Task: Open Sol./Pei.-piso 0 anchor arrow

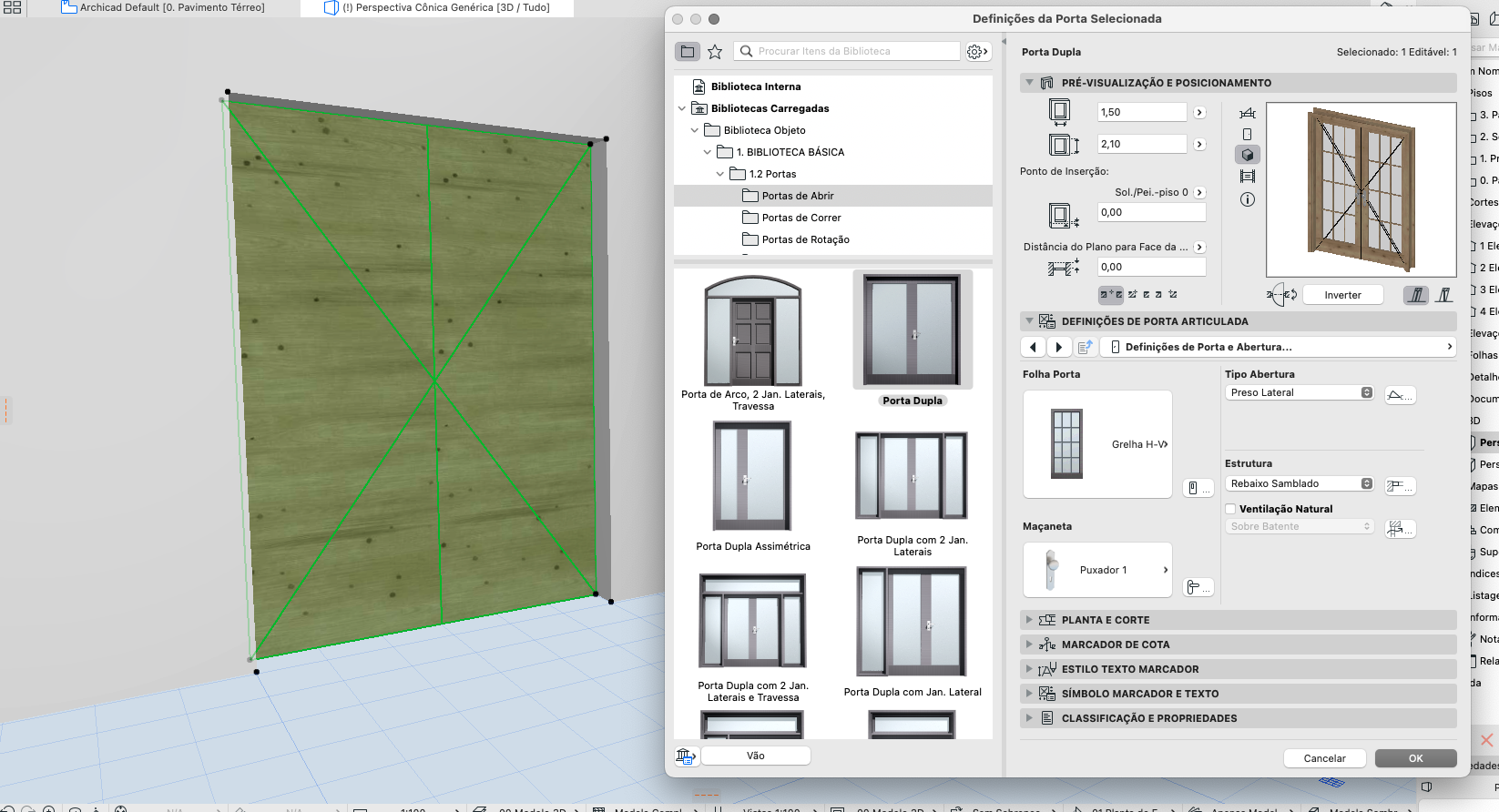Action: (x=1199, y=193)
